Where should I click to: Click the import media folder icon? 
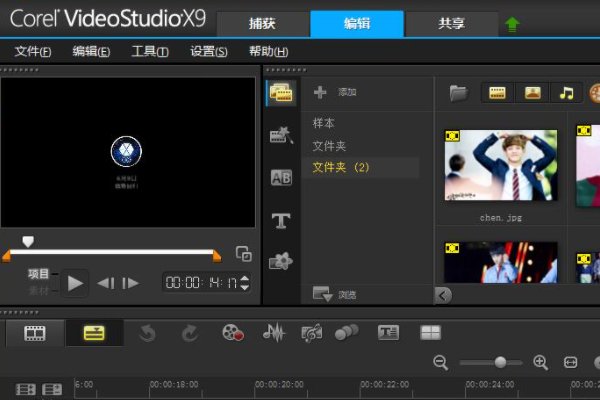[458, 93]
